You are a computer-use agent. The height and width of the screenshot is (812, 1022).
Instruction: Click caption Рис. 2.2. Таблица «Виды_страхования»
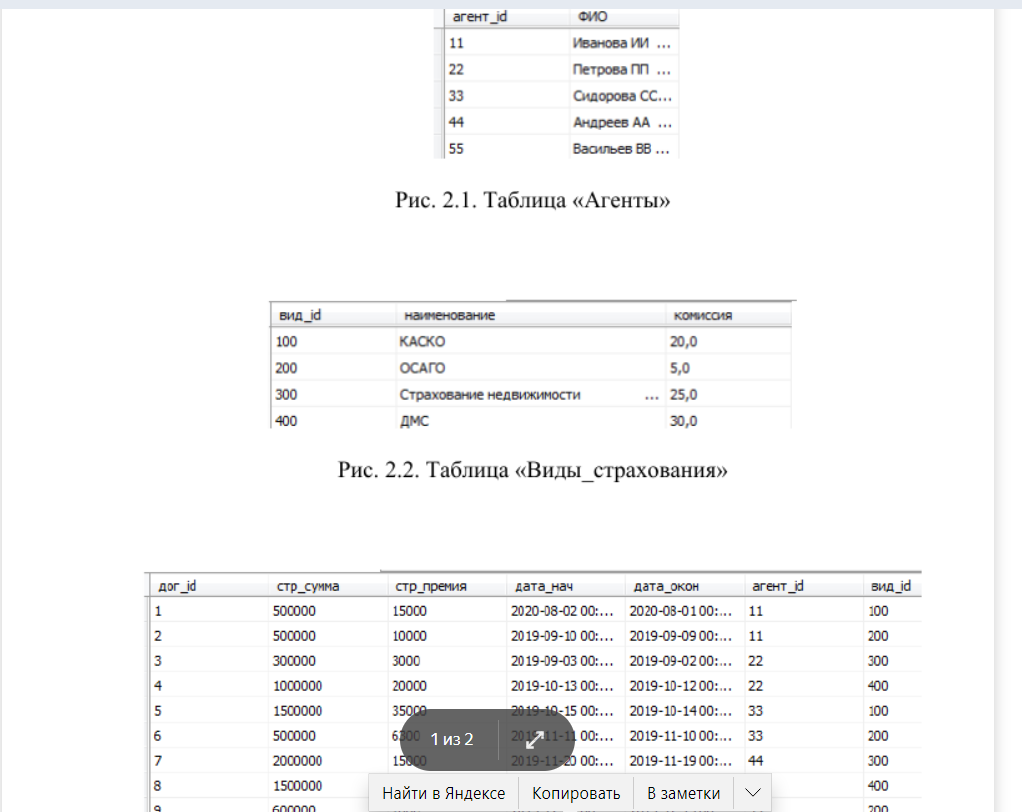coord(533,471)
